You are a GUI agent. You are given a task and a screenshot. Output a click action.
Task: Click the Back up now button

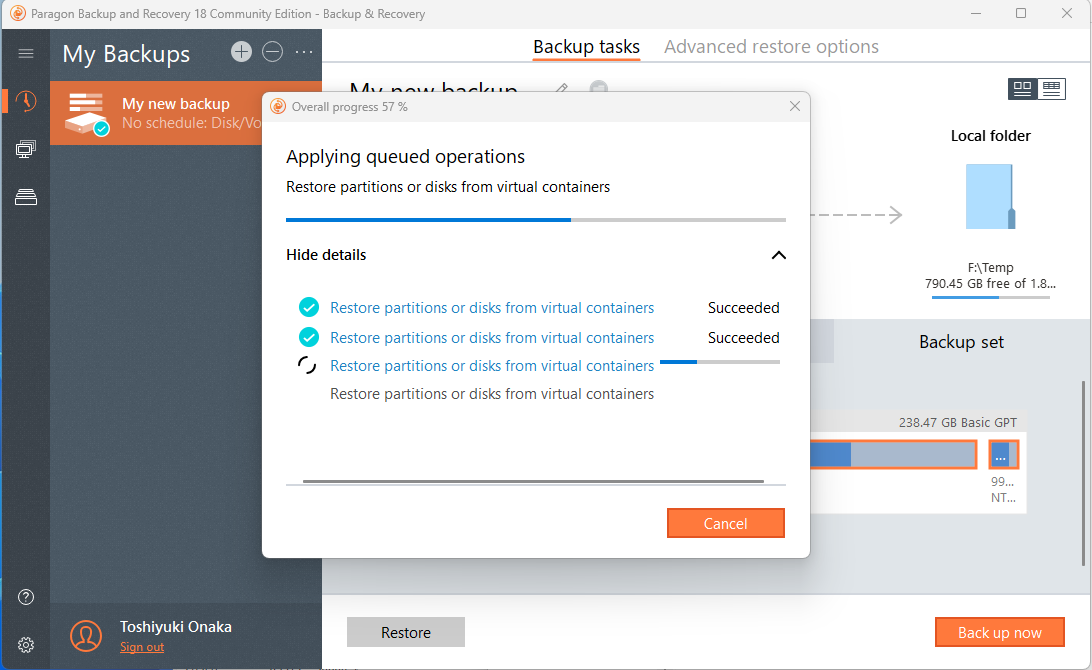pos(999,632)
